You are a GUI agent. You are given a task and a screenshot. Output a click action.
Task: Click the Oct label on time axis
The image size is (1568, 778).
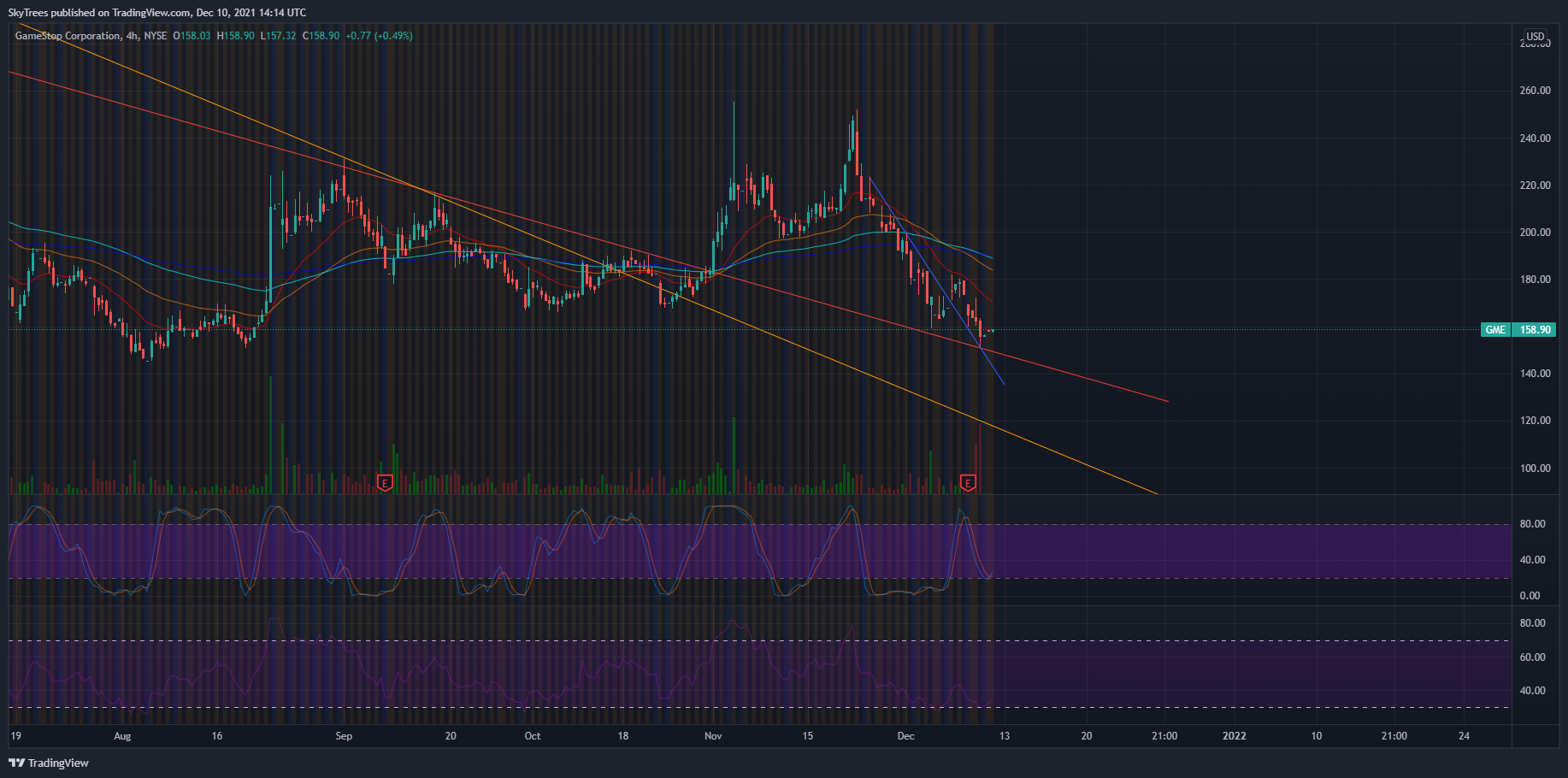pyautogui.click(x=533, y=736)
